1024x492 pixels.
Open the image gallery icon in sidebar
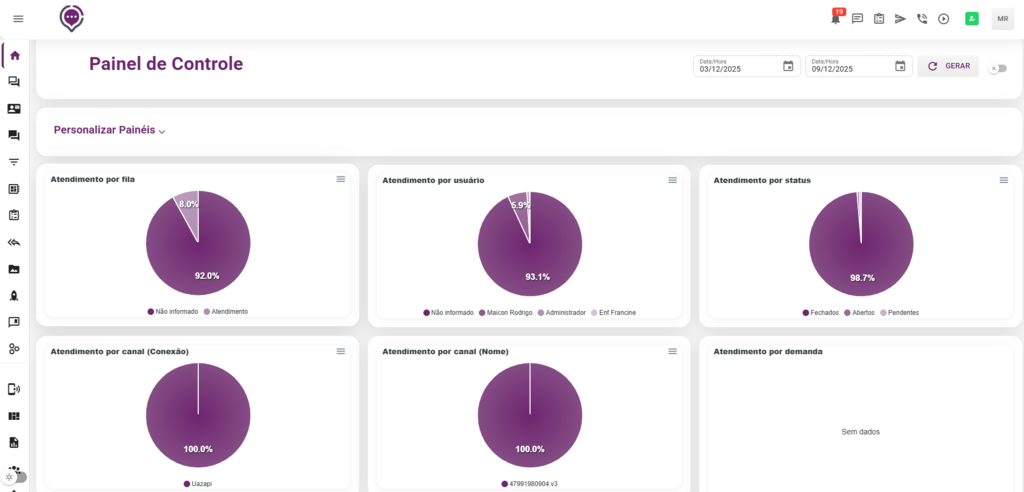(14, 269)
